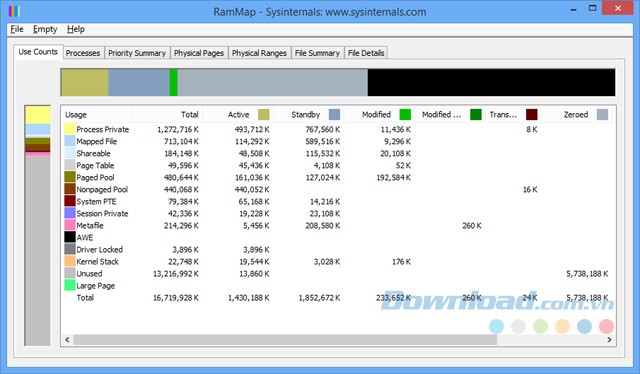Click the horizontal scrollbar right arrow
The image size is (640, 374).
609,340
